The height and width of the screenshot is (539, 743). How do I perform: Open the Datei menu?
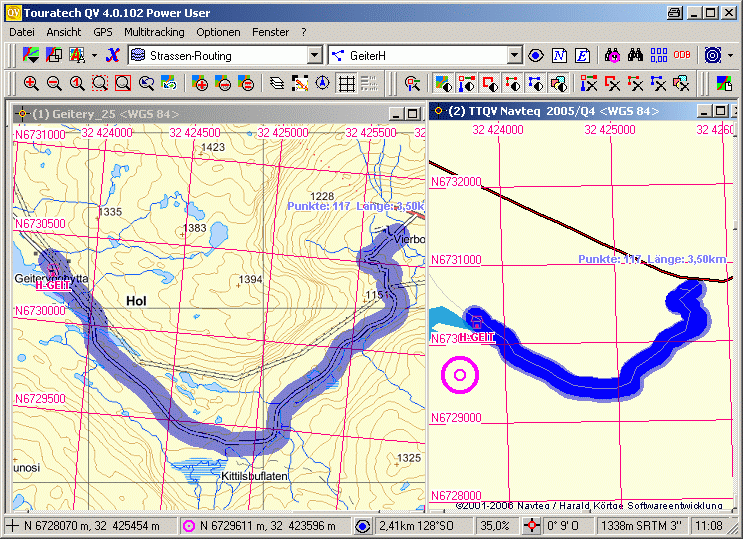(x=22, y=32)
